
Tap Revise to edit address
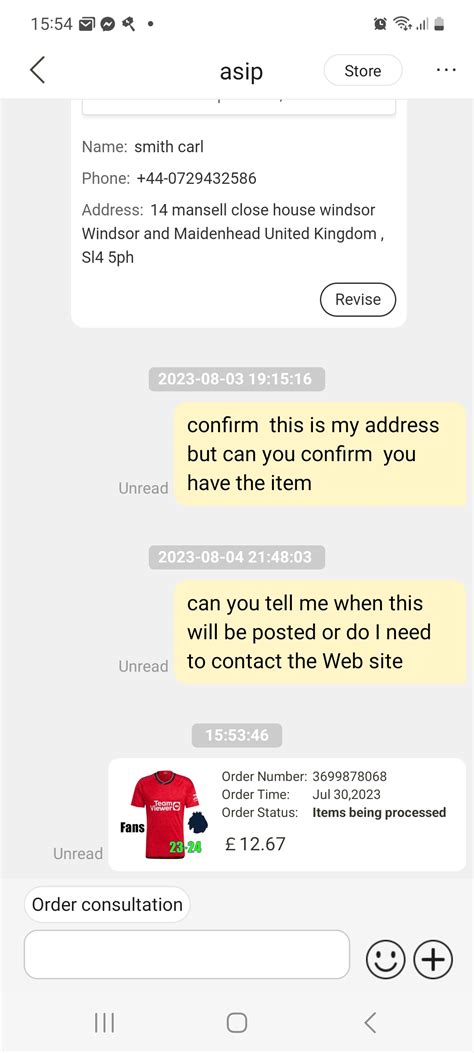pos(358,300)
